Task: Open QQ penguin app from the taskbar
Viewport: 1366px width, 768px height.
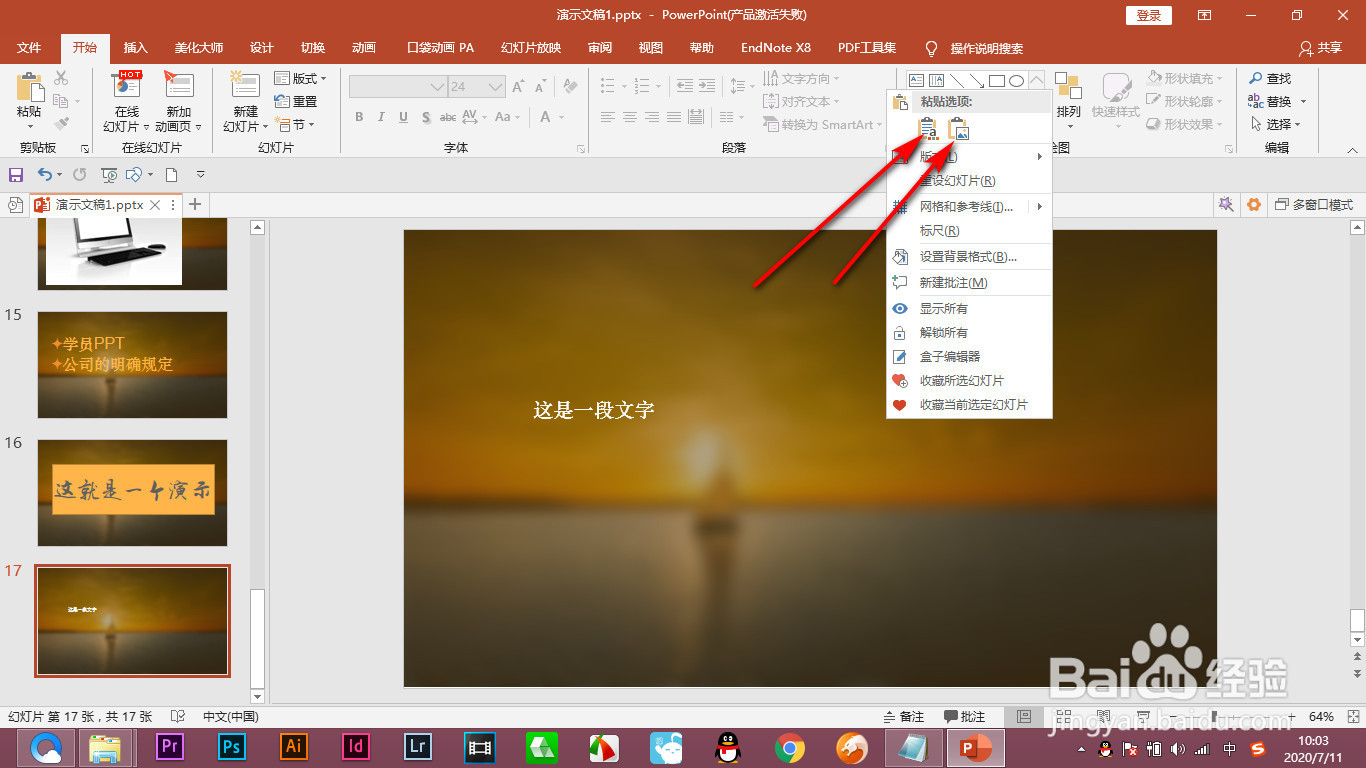Action: (728, 747)
